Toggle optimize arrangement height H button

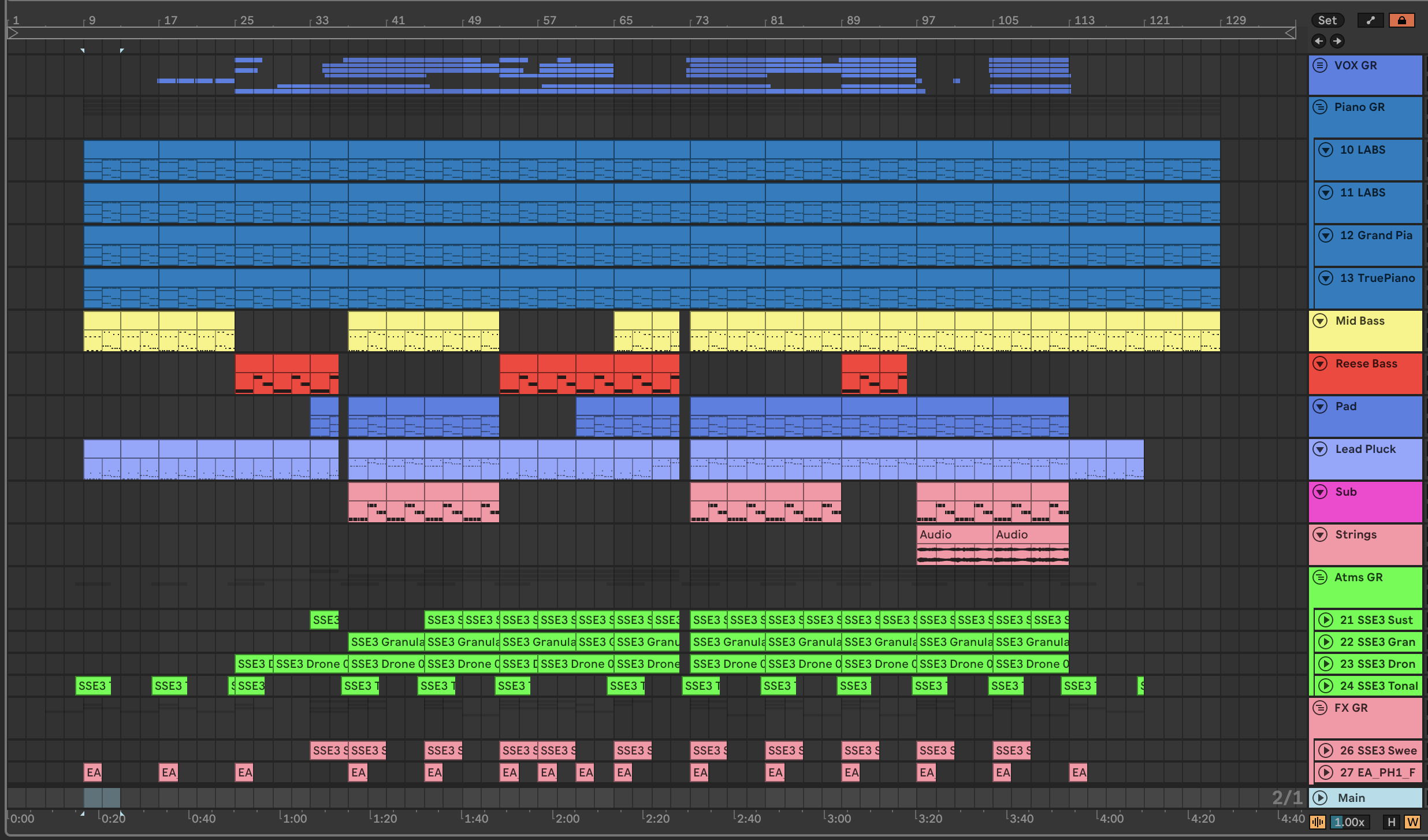tap(1391, 822)
